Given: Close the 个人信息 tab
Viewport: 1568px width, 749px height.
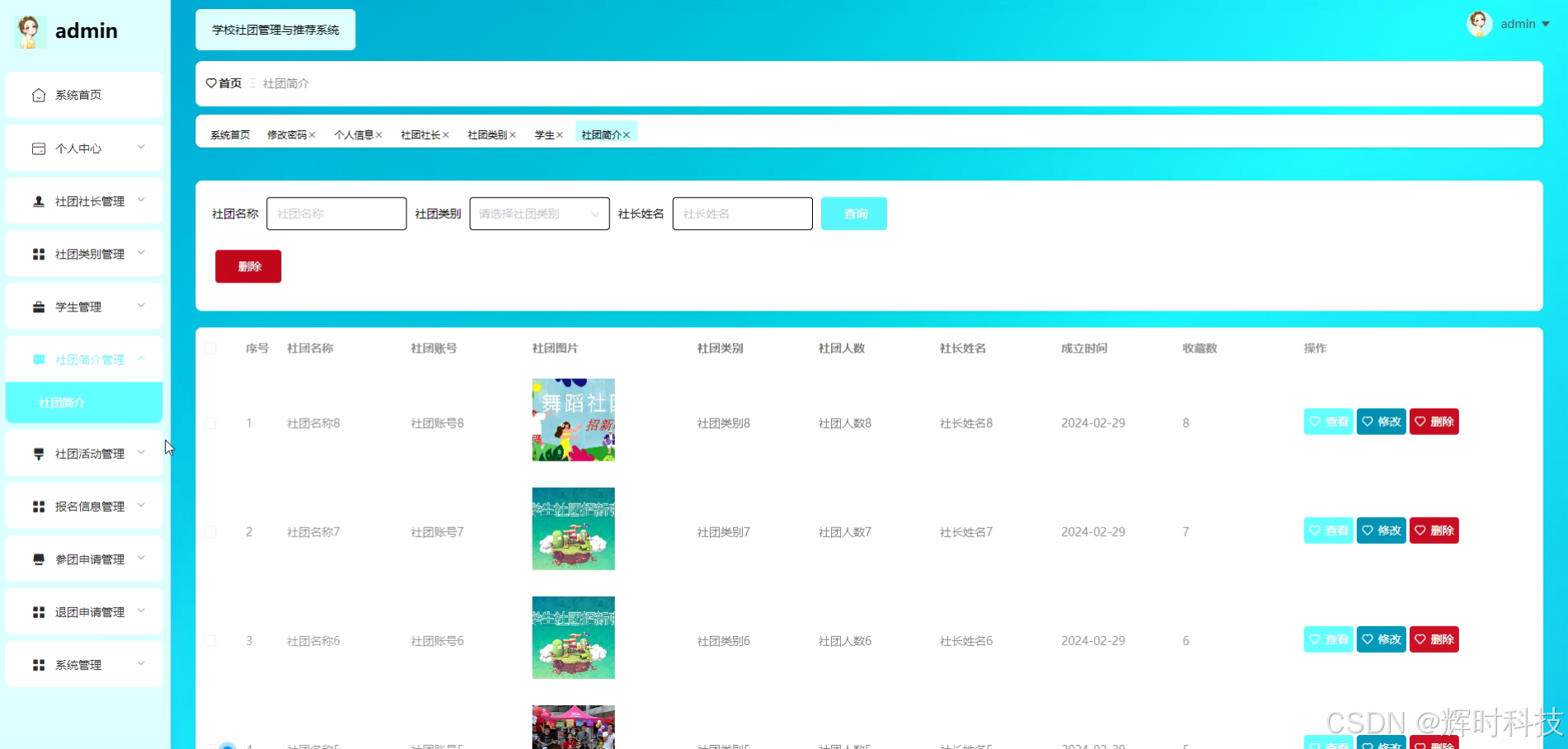Looking at the screenshot, I should [379, 135].
